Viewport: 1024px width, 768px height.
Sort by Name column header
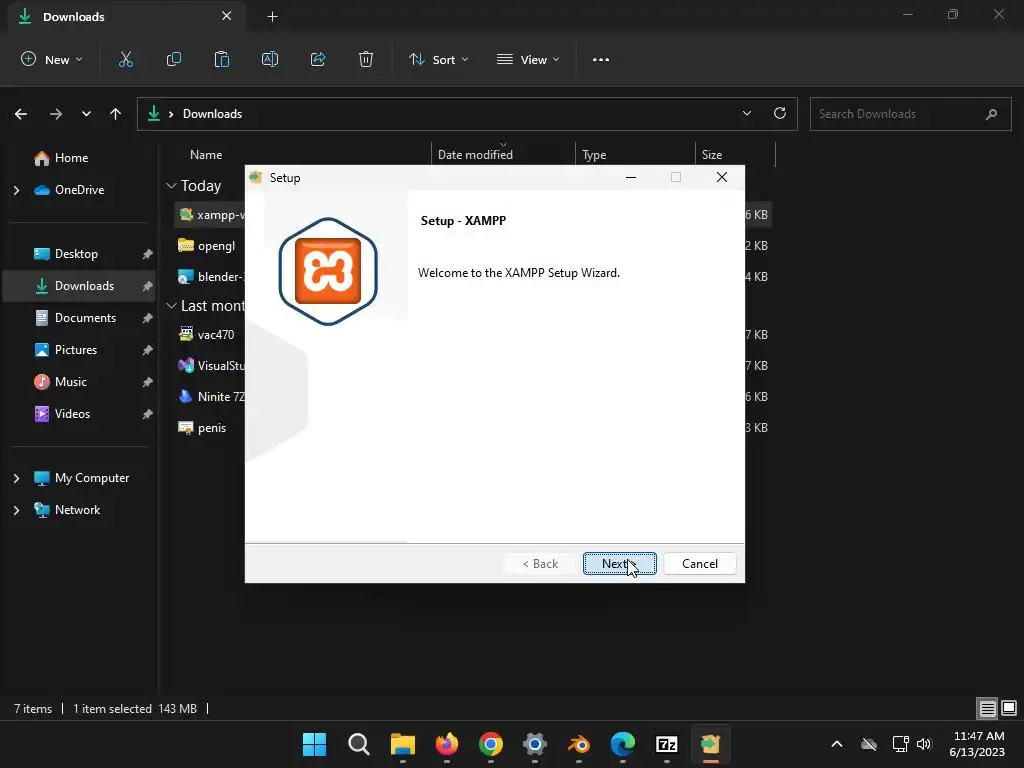[206, 155]
